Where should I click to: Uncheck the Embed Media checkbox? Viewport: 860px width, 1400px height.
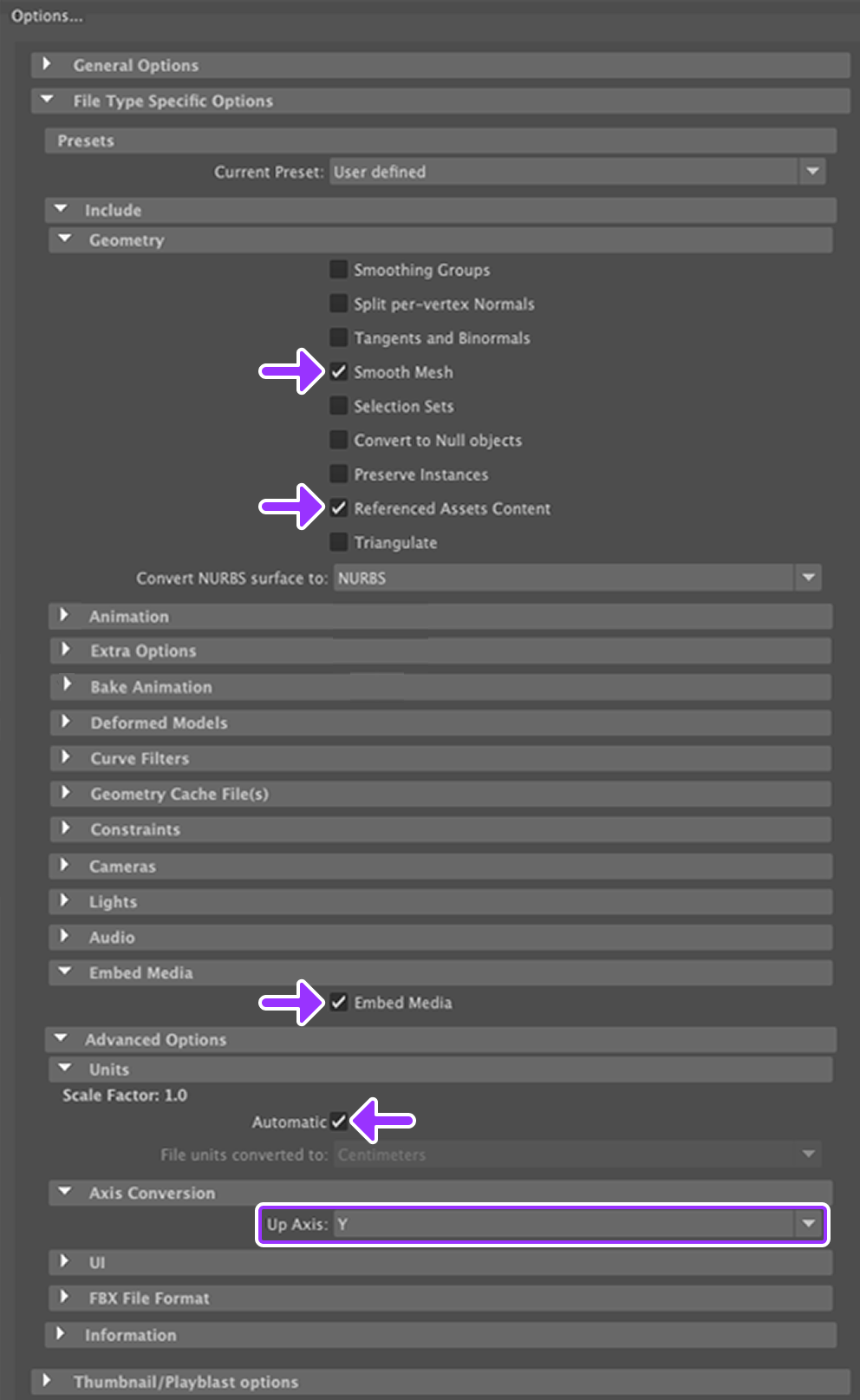[x=339, y=1002]
